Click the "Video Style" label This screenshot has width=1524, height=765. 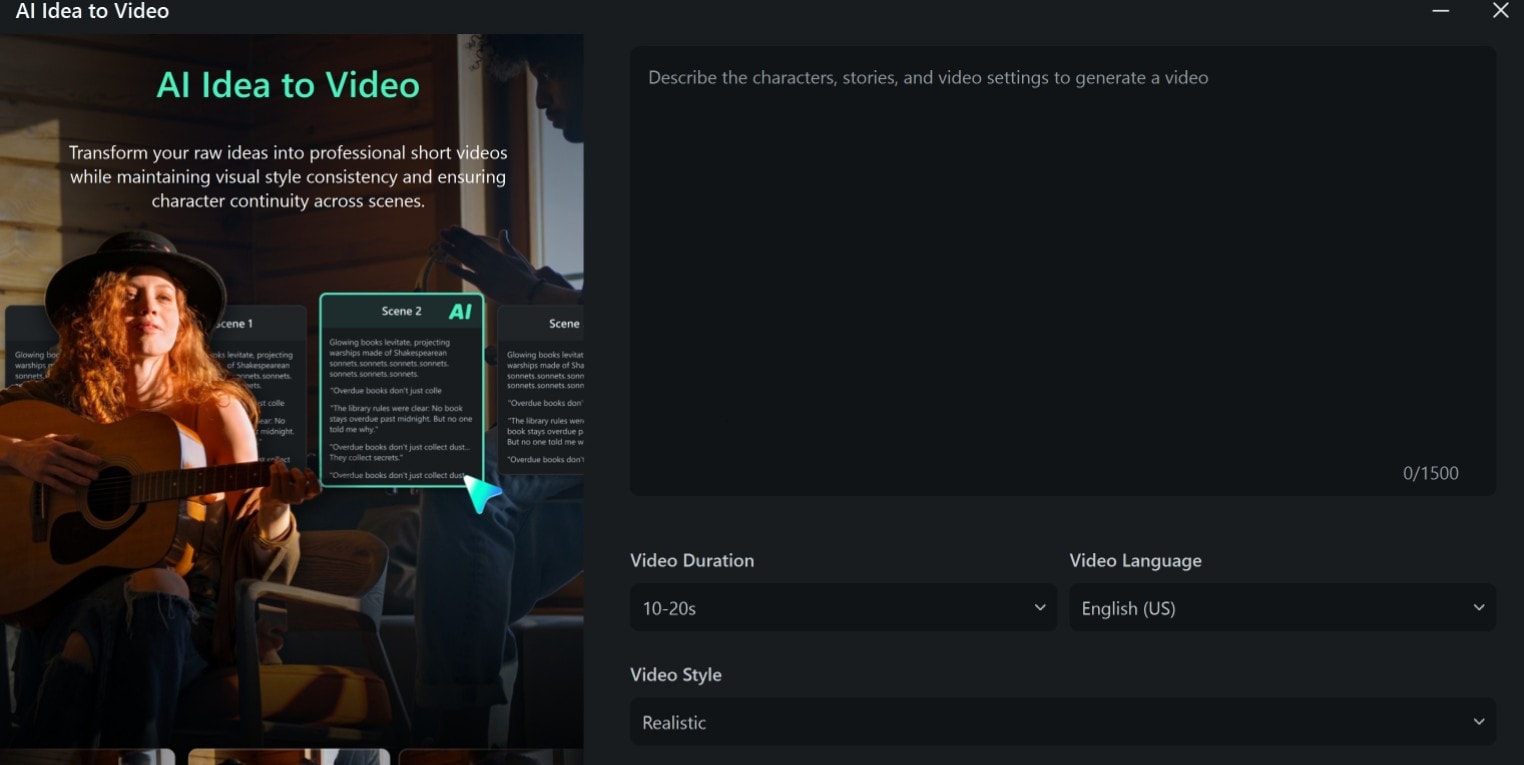(676, 675)
